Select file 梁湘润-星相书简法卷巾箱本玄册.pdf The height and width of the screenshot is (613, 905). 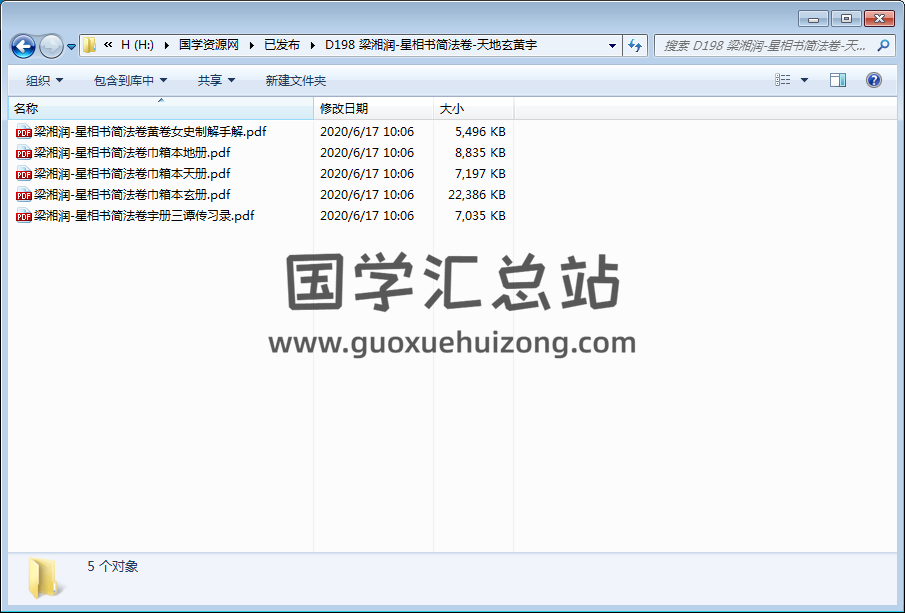click(x=132, y=195)
